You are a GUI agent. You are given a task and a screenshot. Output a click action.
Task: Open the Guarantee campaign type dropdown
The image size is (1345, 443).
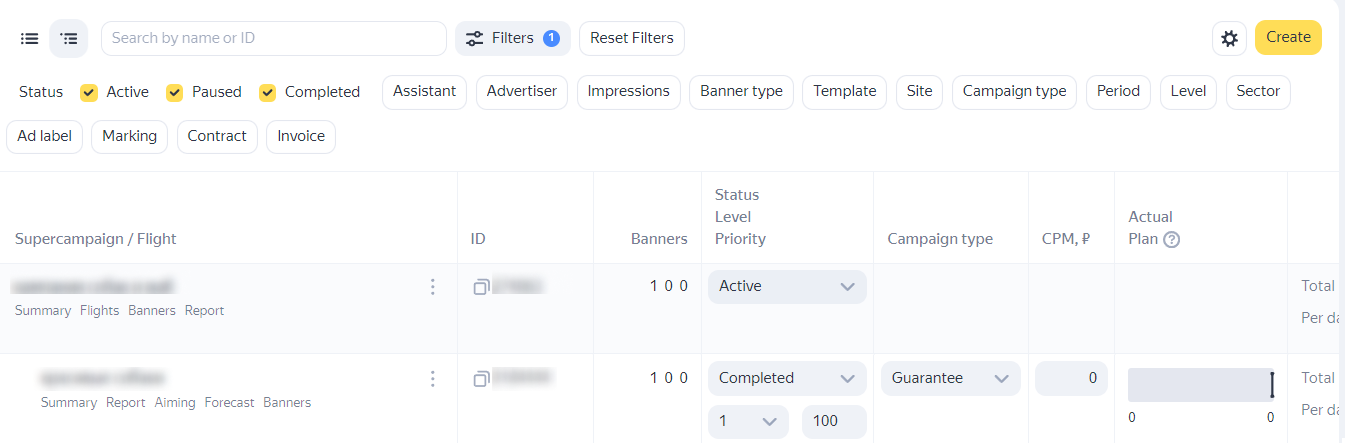coord(950,378)
